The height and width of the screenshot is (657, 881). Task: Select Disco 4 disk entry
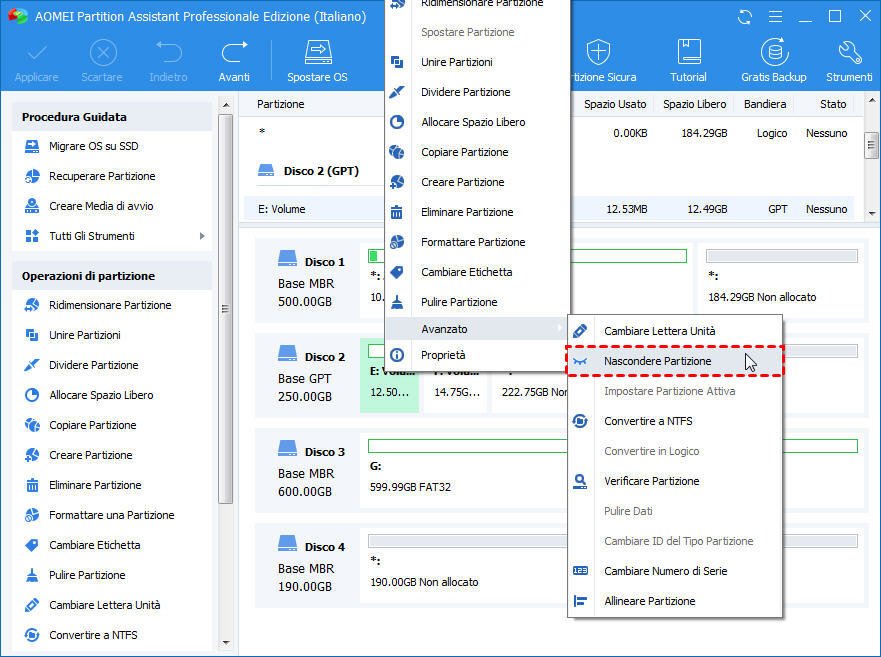pos(307,565)
